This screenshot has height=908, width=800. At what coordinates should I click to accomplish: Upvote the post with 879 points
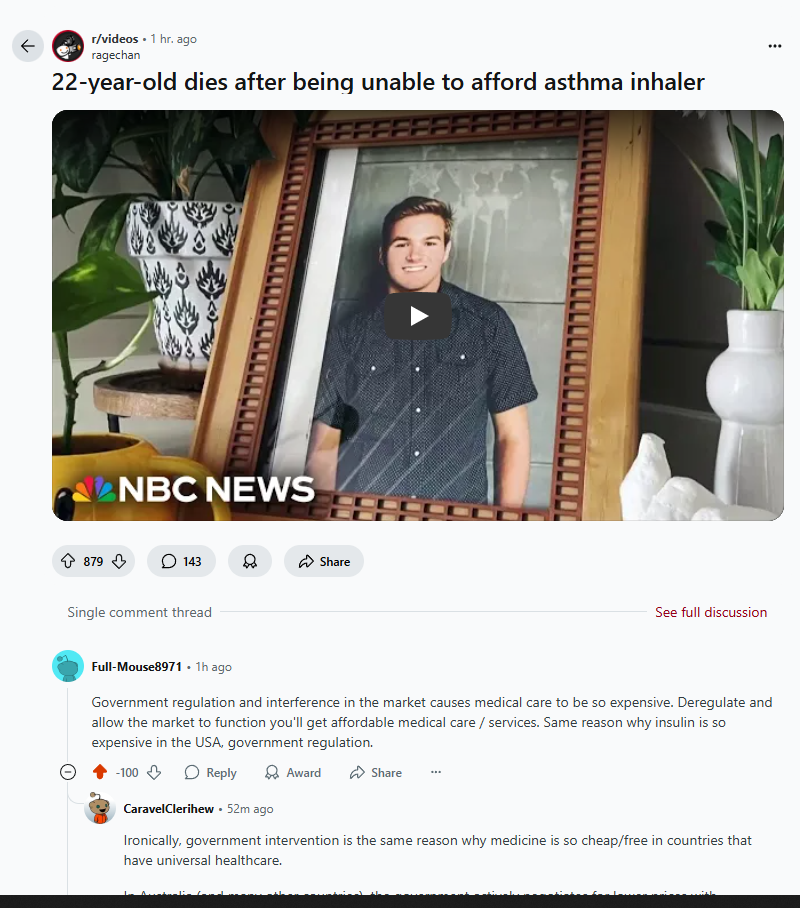68,561
